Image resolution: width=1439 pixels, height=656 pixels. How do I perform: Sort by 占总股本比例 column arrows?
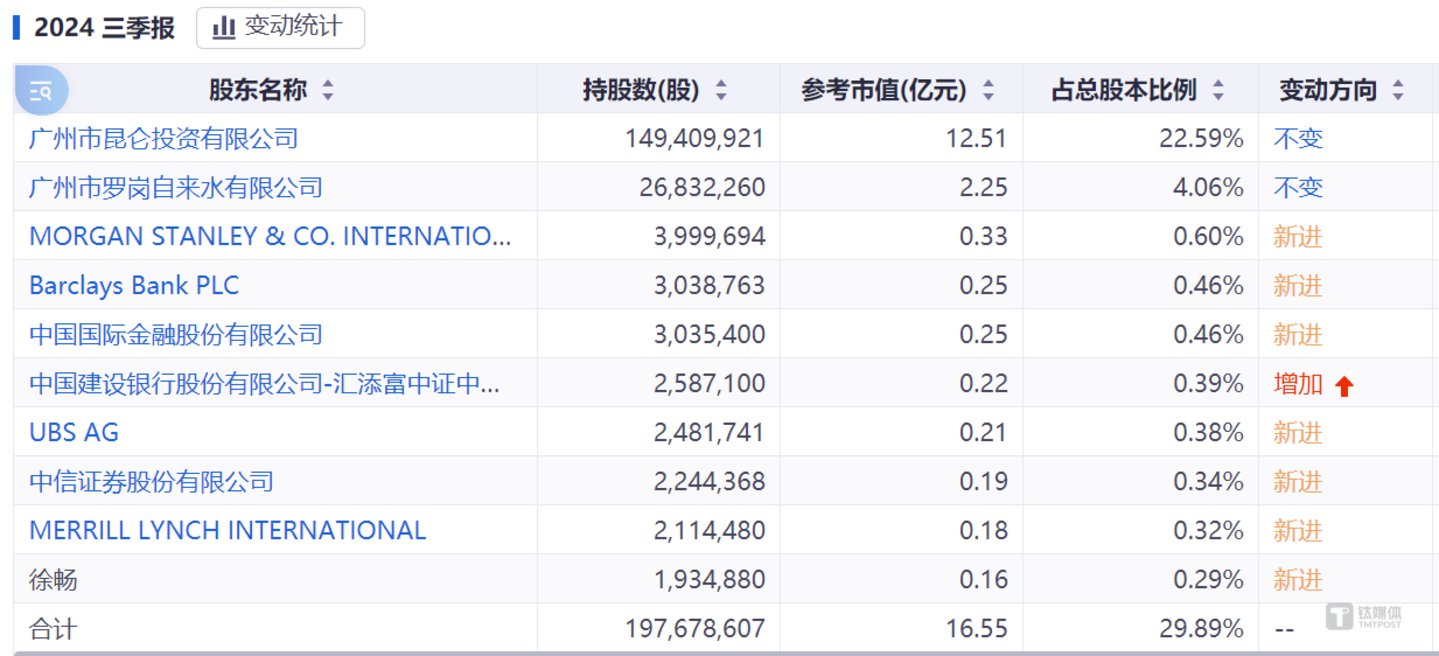pos(1218,91)
